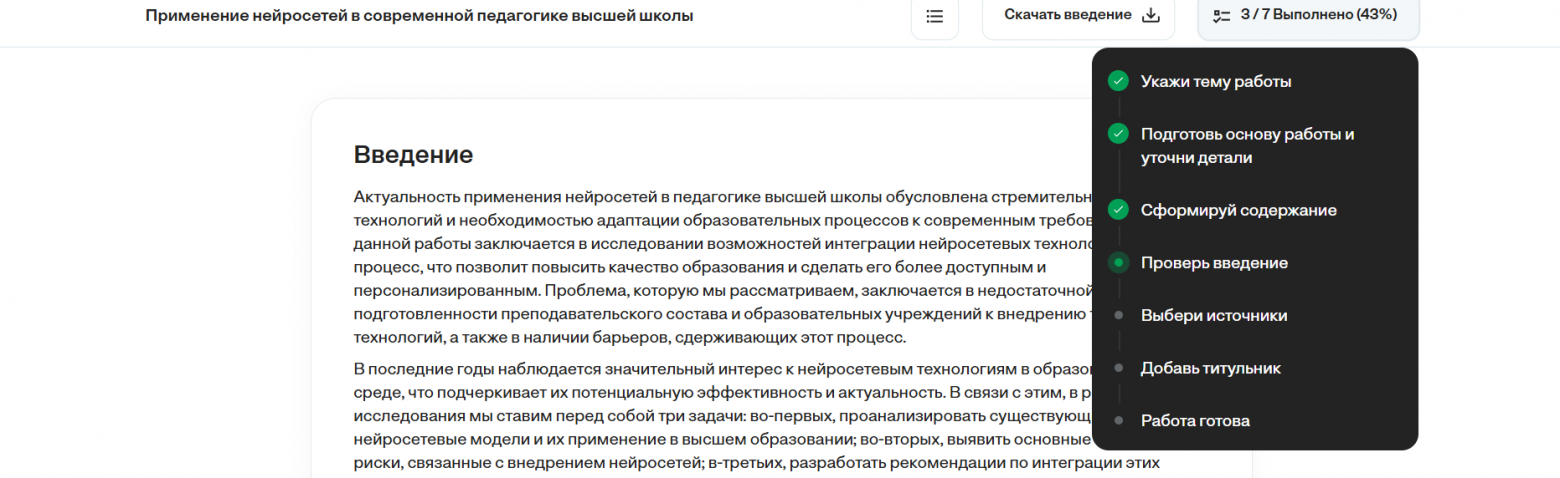Go to the Проверь введение step
The height and width of the screenshot is (478, 1560).
click(1214, 263)
